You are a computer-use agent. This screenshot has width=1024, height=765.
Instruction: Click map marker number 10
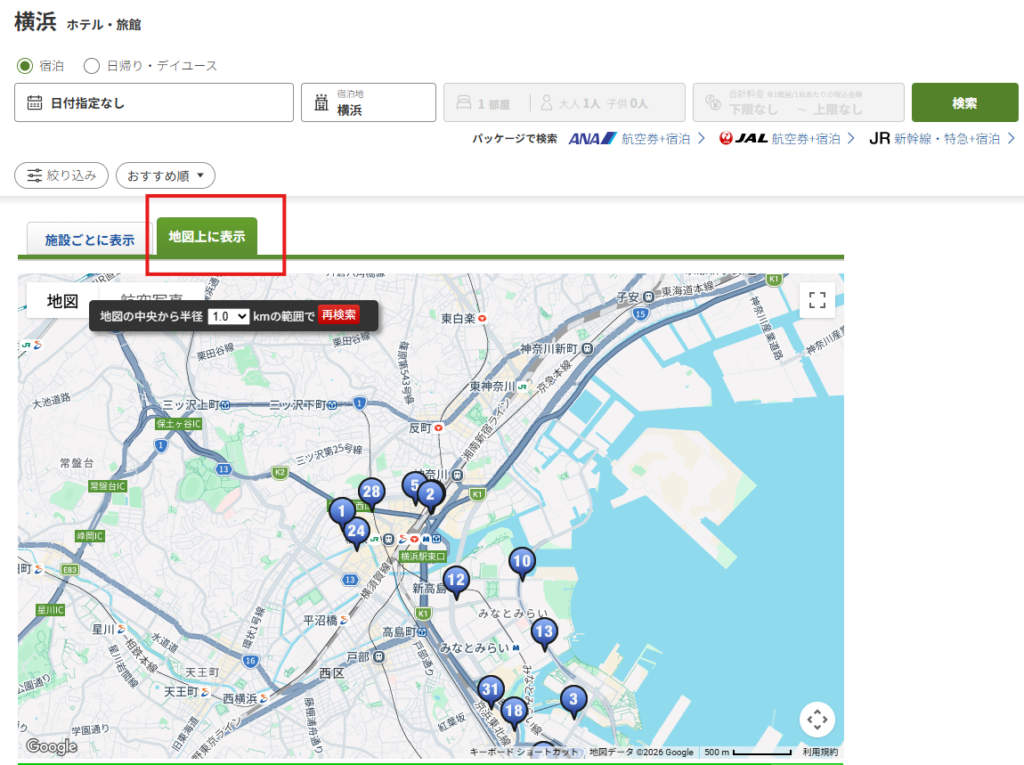[x=521, y=562]
